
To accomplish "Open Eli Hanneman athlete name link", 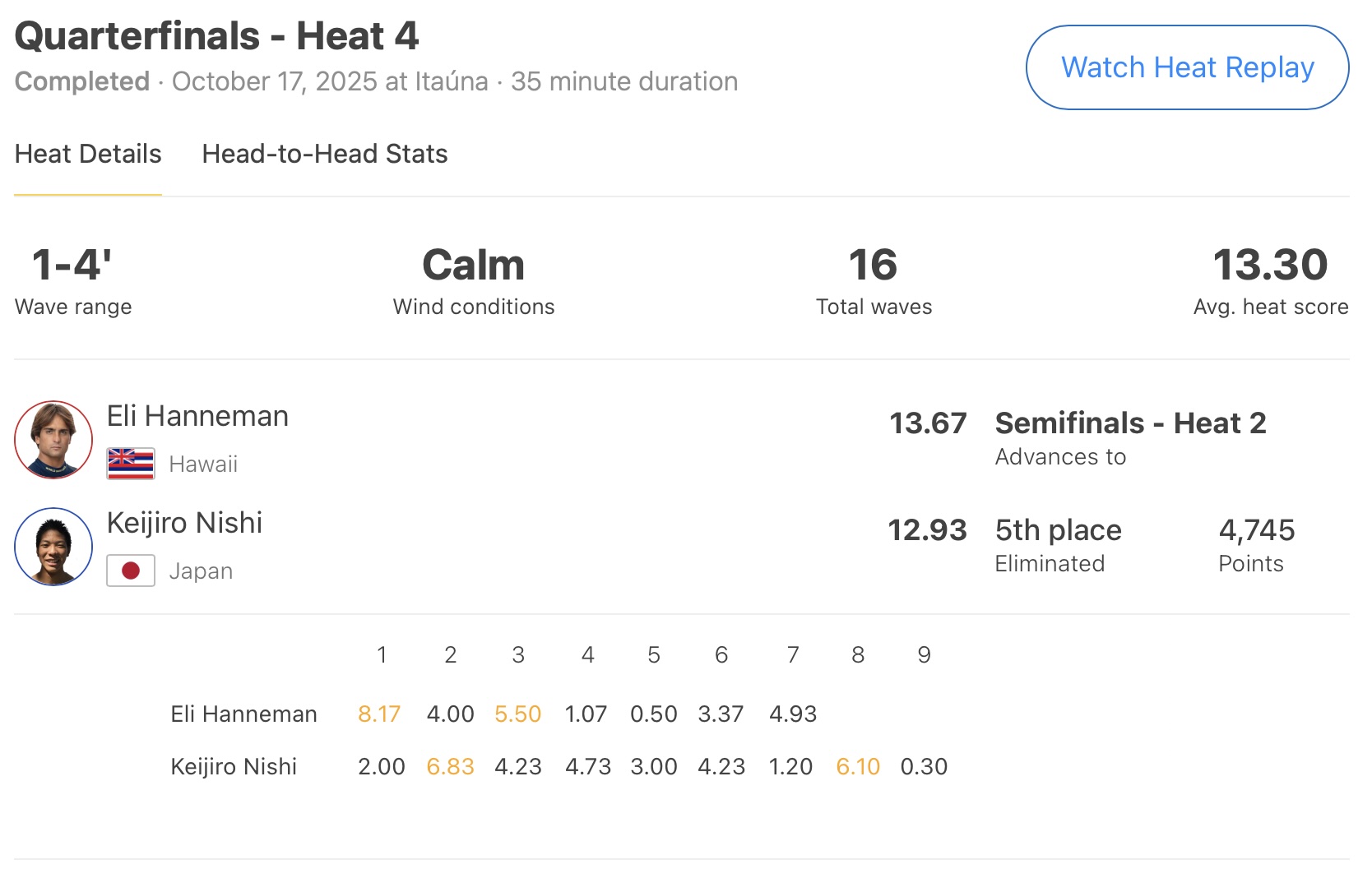I will (x=197, y=416).
